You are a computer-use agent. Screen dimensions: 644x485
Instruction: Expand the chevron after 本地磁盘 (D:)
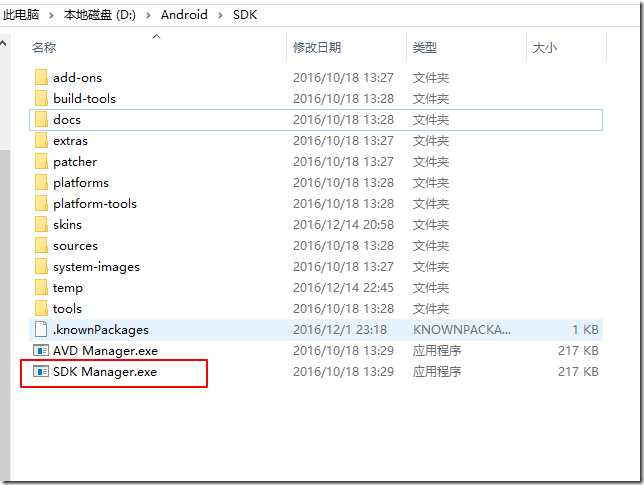coord(148,15)
